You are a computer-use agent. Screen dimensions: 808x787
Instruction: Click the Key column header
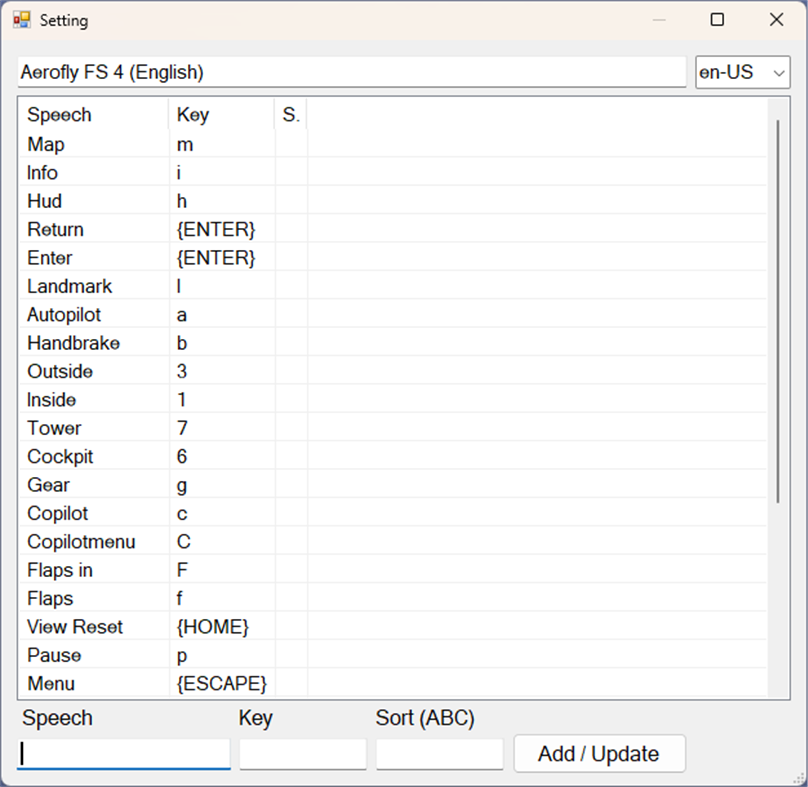tap(222, 114)
